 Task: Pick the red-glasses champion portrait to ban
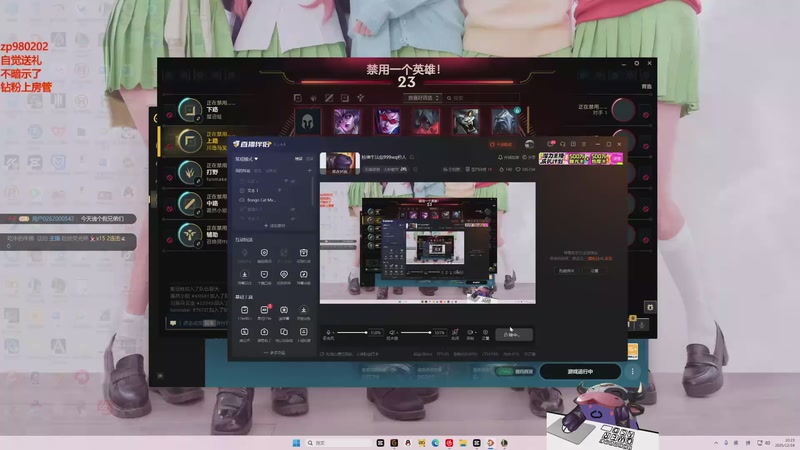(x=386, y=121)
